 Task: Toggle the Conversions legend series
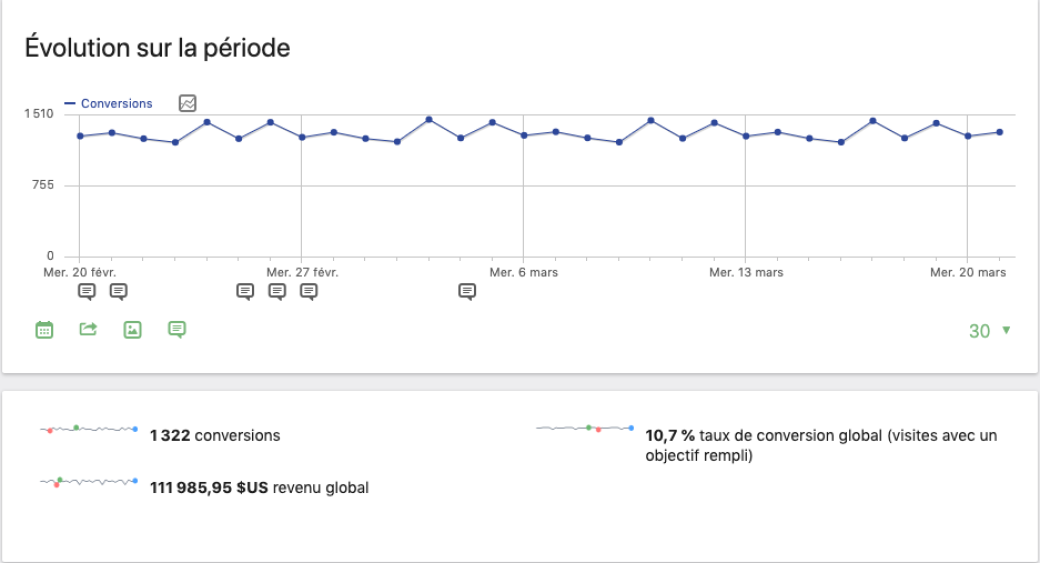[109, 103]
